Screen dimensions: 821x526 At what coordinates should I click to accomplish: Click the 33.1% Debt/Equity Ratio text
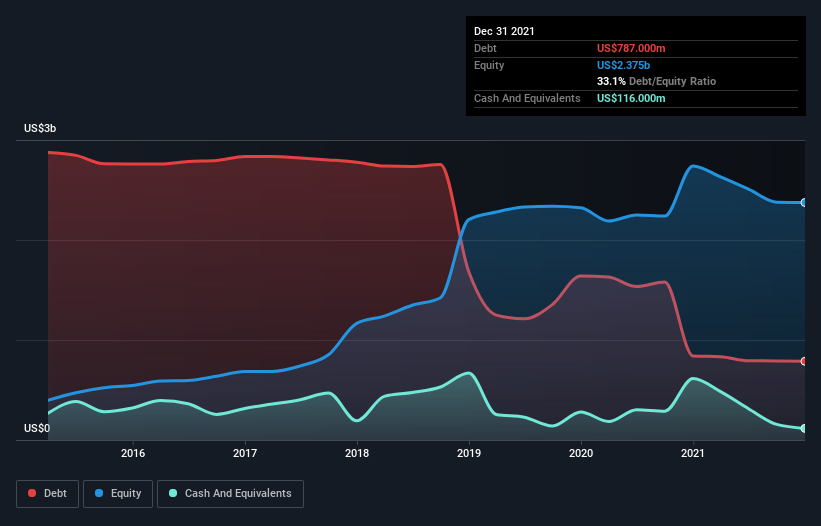click(657, 81)
